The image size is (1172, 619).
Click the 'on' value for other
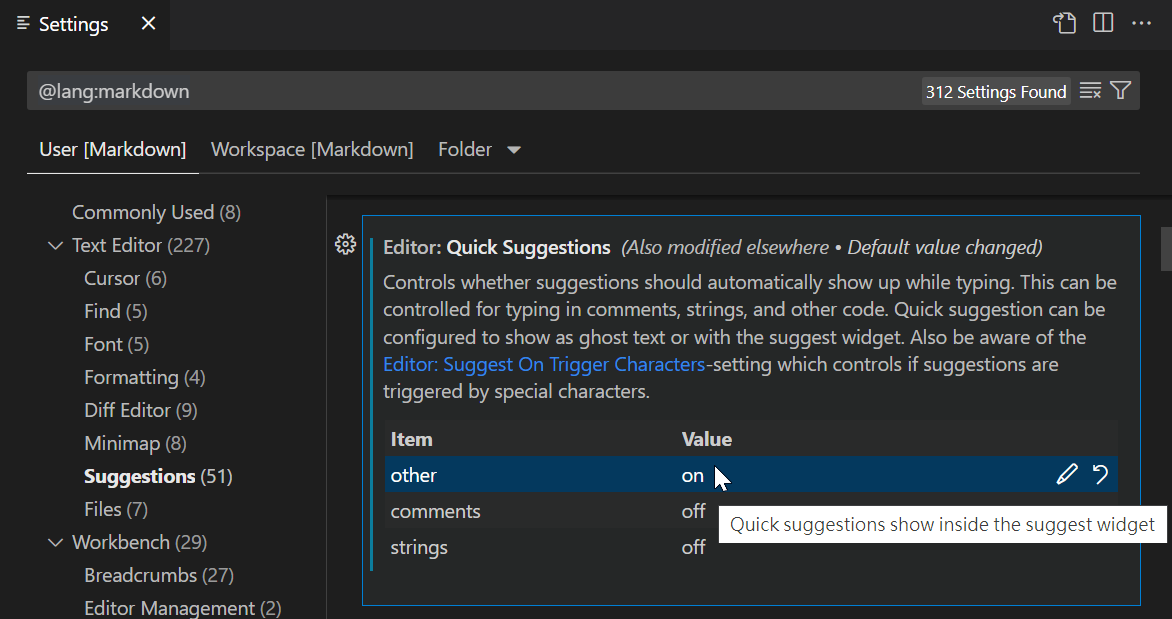[692, 475]
